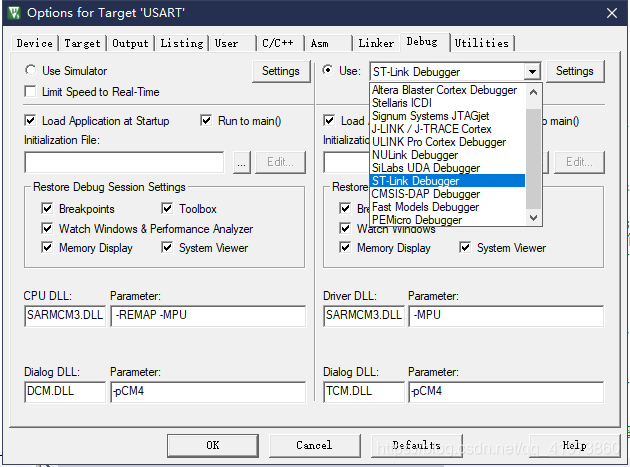This screenshot has width=630, height=467.
Task: Toggle simulator Load Application at Startup
Action: 30,121
